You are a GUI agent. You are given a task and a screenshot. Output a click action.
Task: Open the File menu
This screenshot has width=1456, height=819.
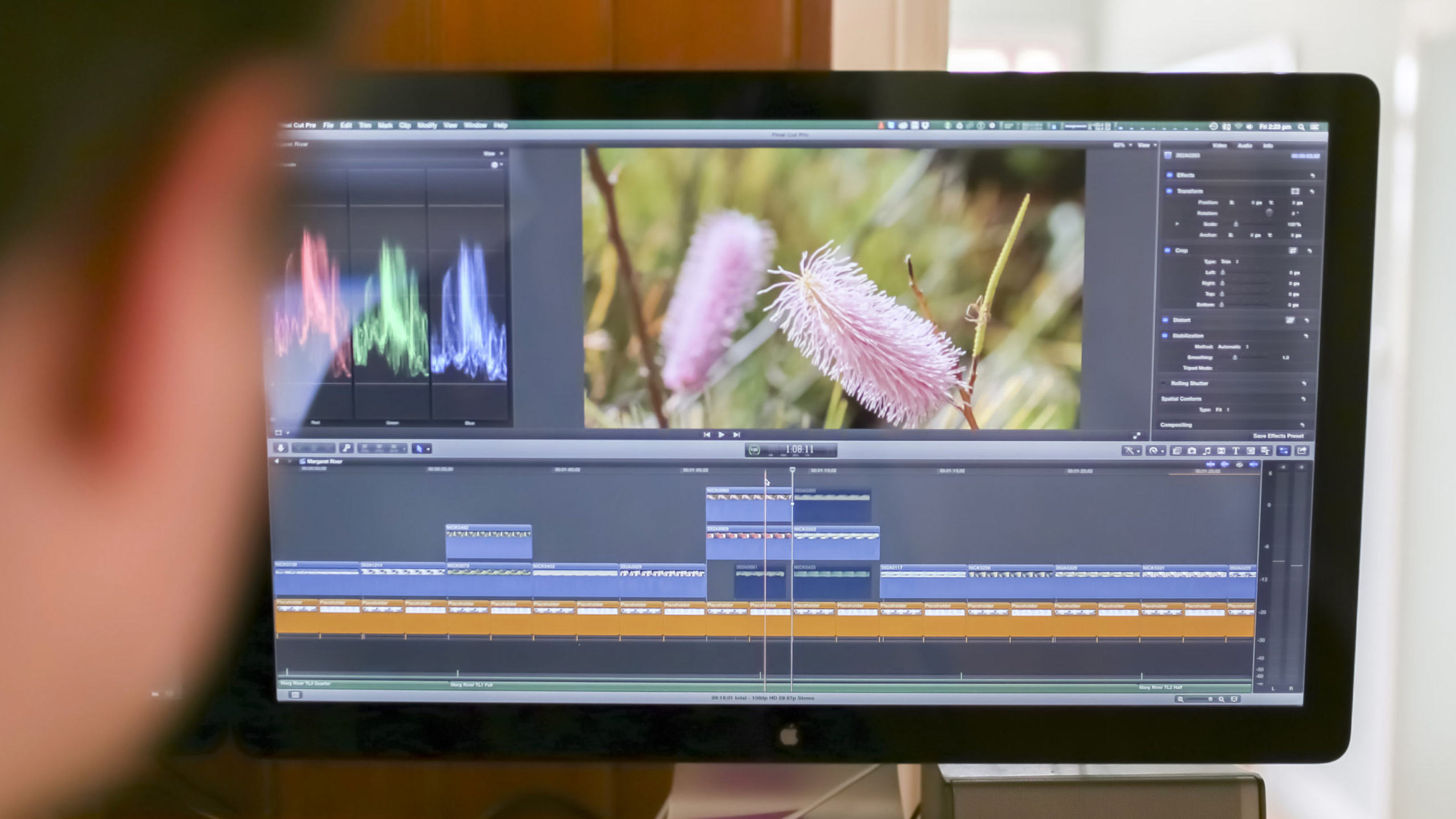[x=328, y=125]
